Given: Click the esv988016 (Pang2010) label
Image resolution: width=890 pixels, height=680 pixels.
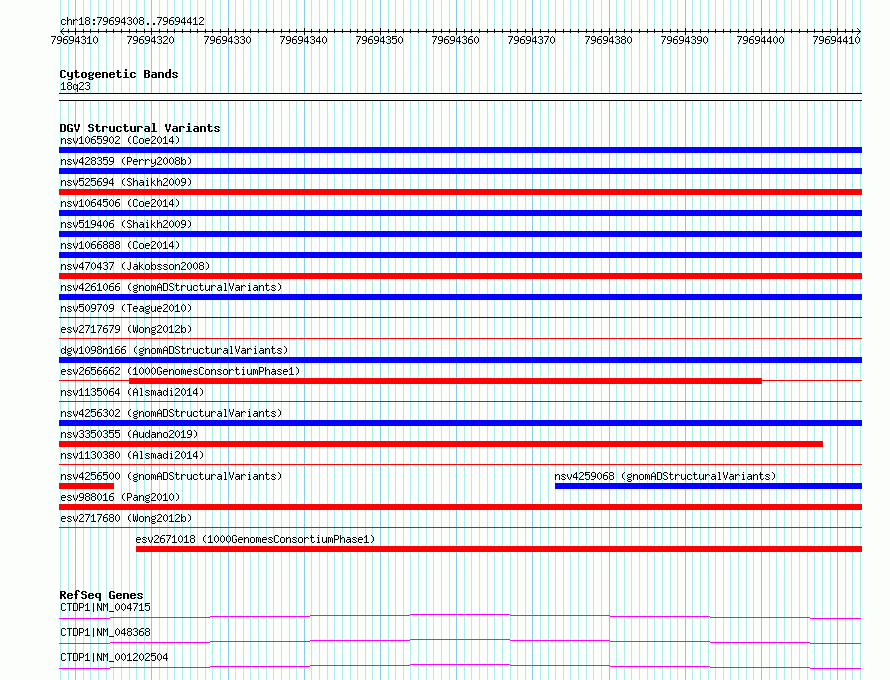Looking at the screenshot, I should (x=120, y=497).
